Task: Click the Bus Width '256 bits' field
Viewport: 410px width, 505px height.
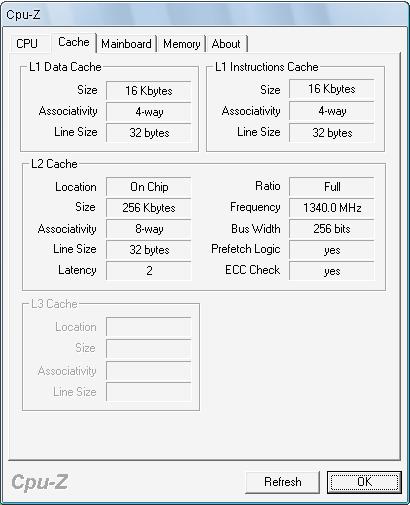Action: 332,229
